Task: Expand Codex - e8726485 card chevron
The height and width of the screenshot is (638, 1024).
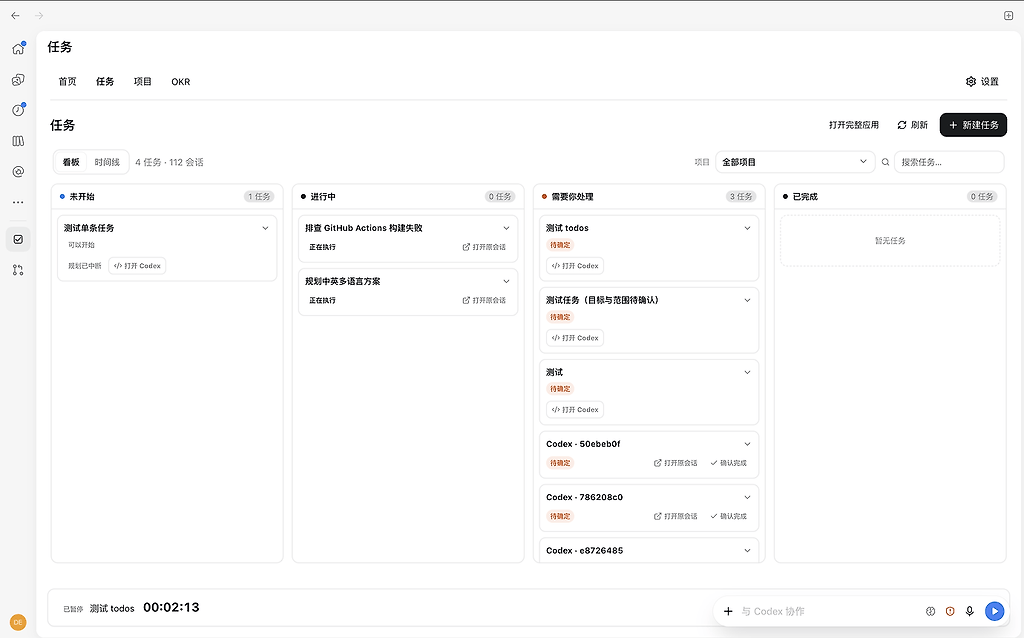Action: pos(747,550)
